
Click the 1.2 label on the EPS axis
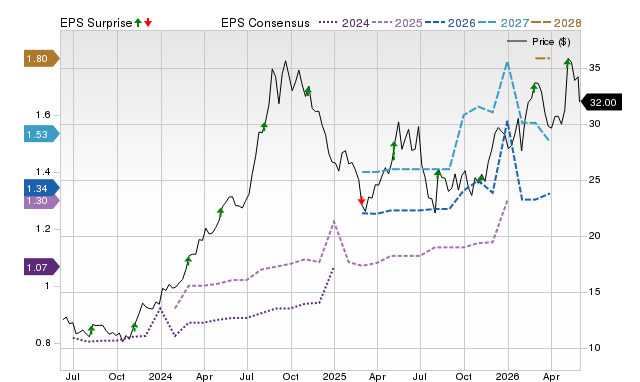pos(43,229)
